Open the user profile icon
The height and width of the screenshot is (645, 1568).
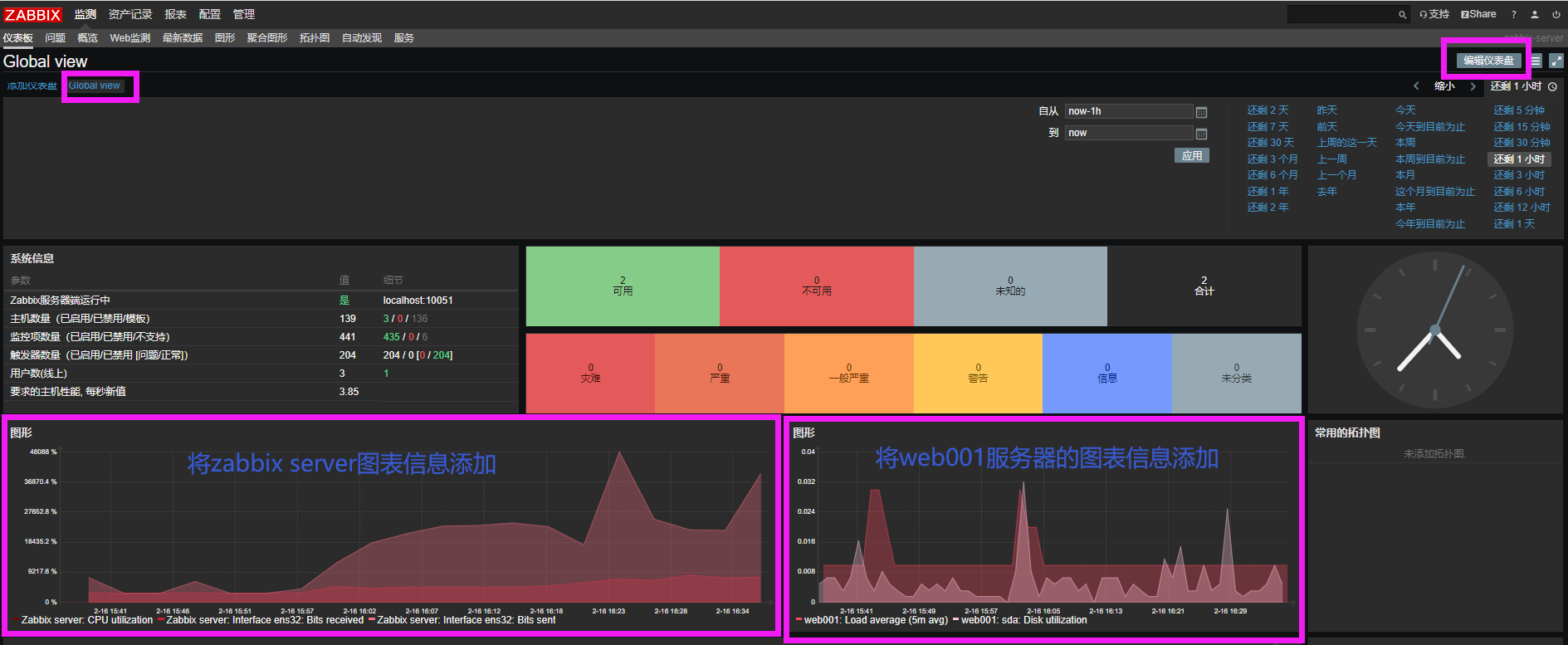click(x=1535, y=14)
